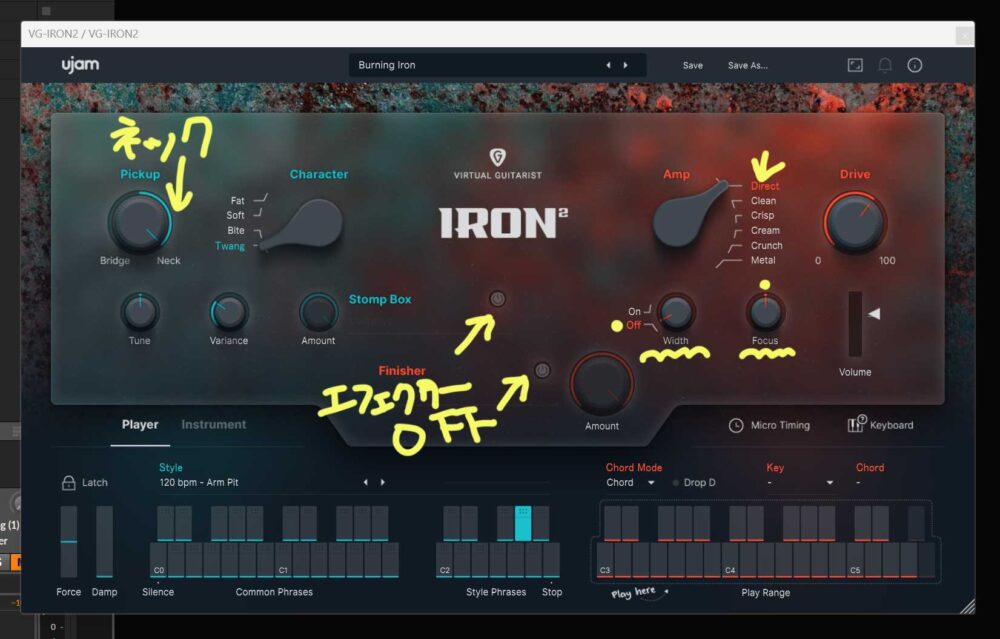Select previous Style arrow

click(365, 482)
